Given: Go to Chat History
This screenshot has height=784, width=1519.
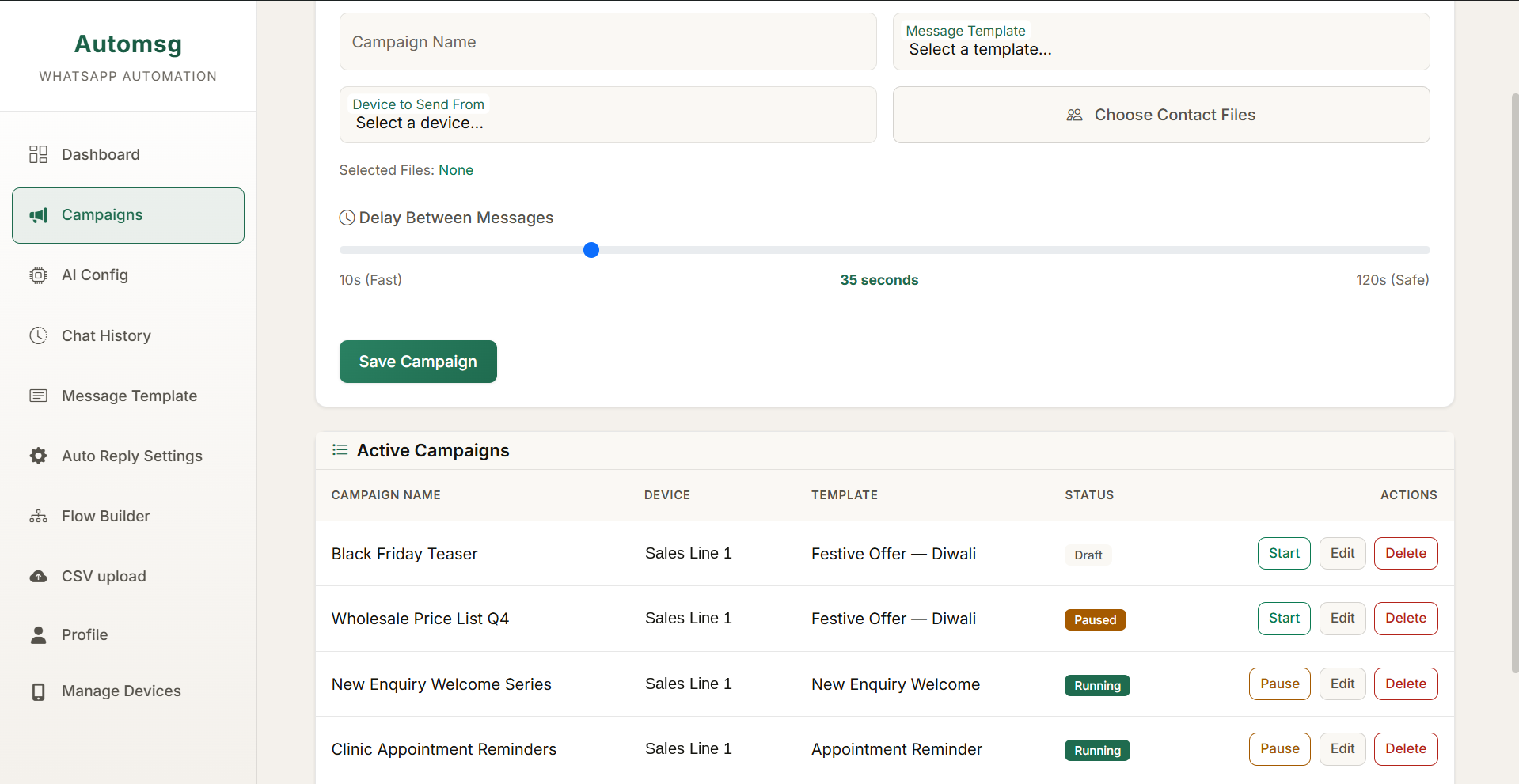Looking at the screenshot, I should (128, 335).
